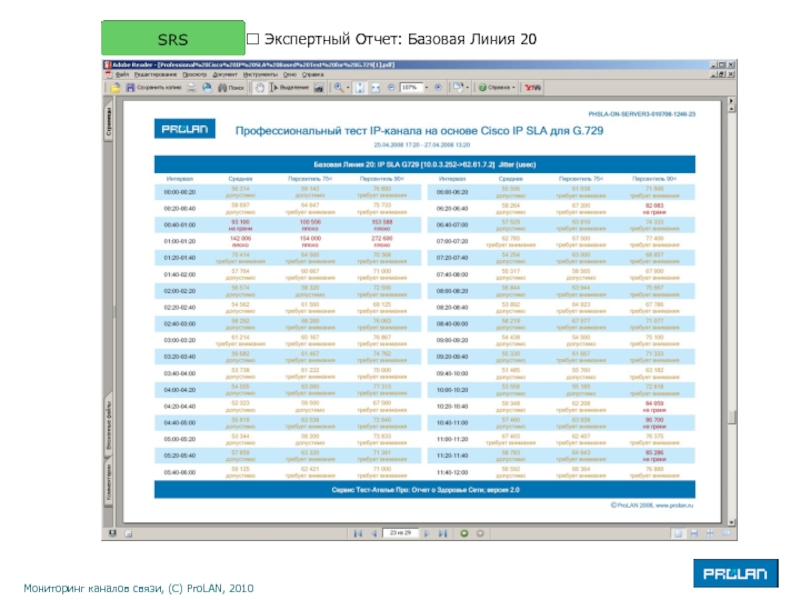Jump to the last page
Viewport: 800px width, 600px height.
pos(442,534)
